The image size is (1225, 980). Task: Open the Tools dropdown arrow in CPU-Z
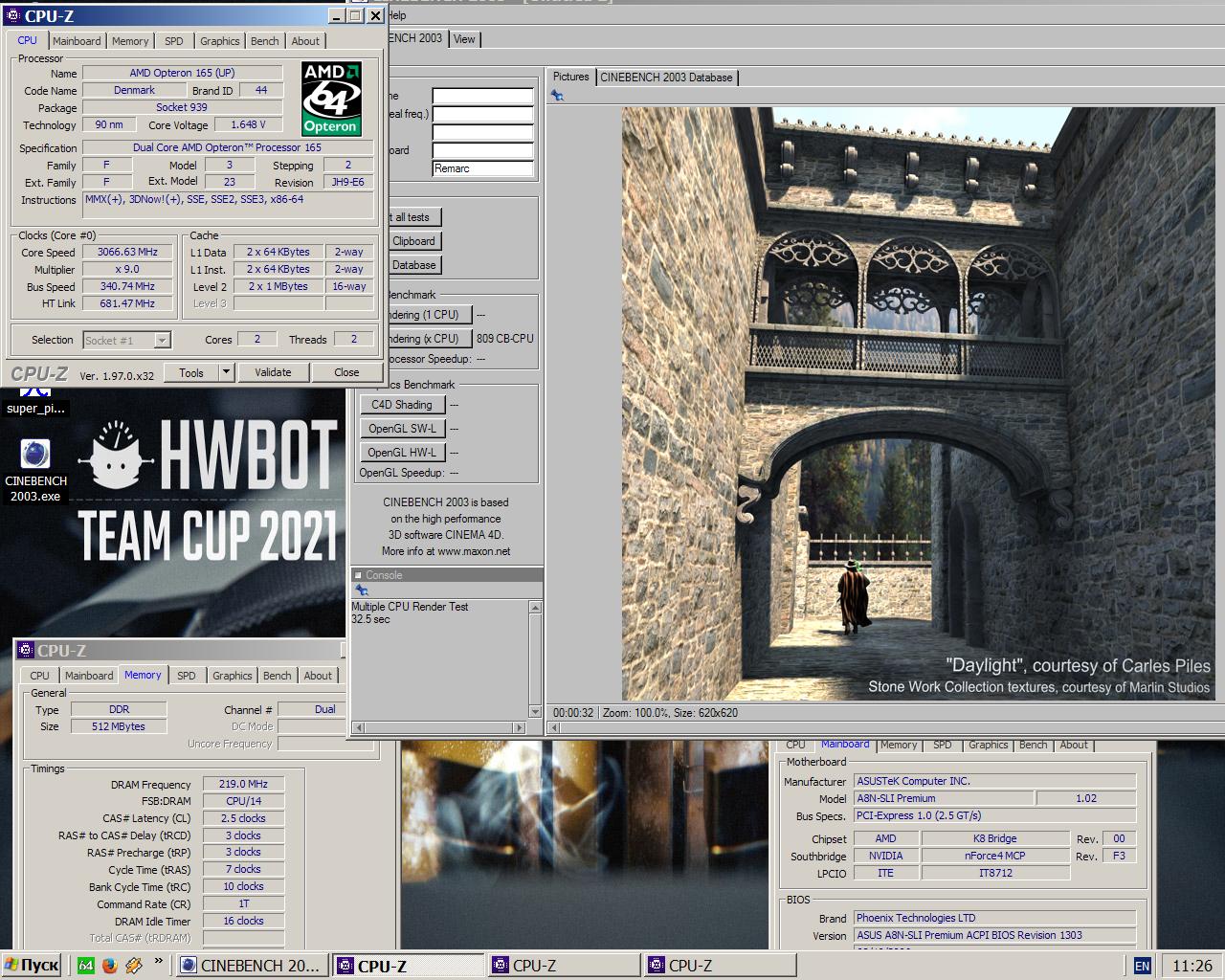(x=226, y=372)
